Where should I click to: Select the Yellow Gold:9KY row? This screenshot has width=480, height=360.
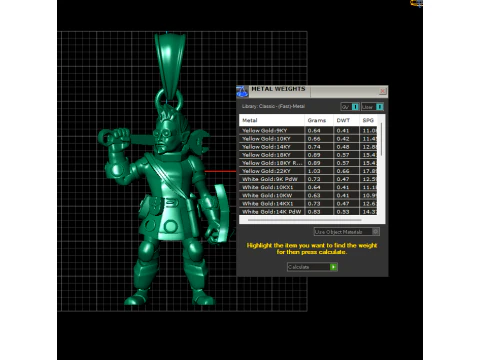308,130
